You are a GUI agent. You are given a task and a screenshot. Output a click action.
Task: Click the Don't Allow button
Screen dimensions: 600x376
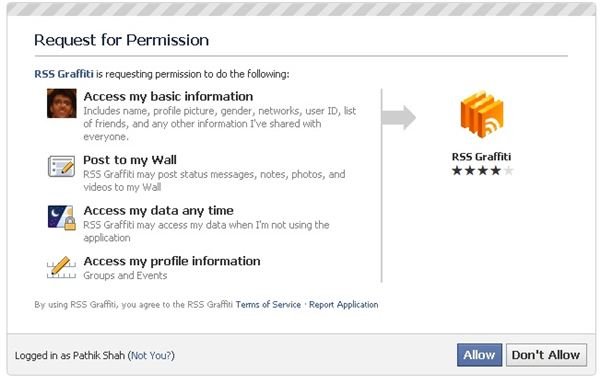coord(546,355)
